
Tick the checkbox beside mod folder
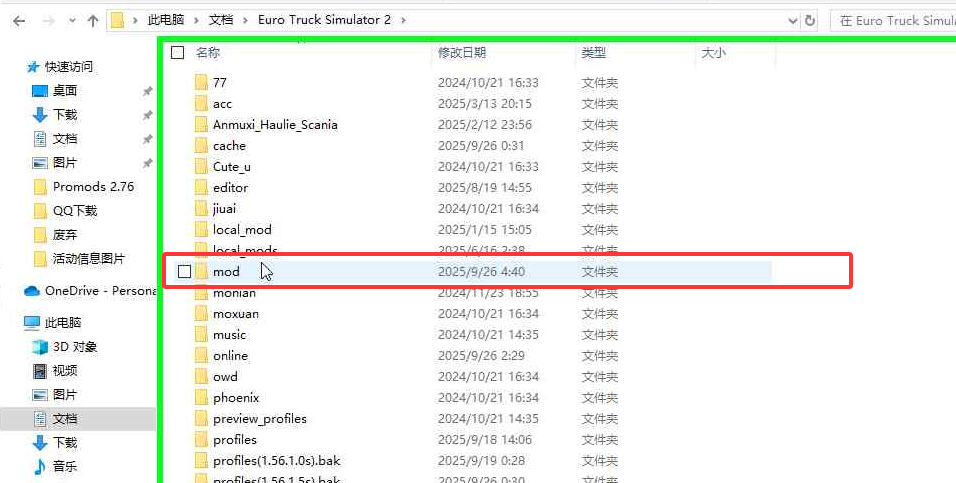[x=184, y=271]
